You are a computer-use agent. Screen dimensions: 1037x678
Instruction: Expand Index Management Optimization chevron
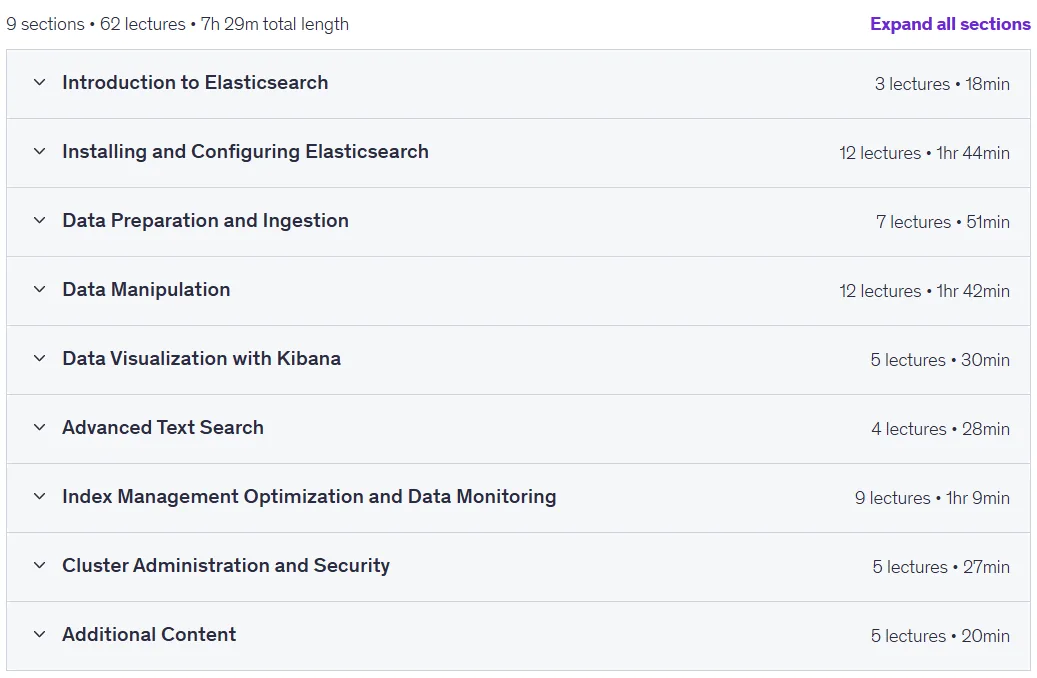[x=40, y=496]
